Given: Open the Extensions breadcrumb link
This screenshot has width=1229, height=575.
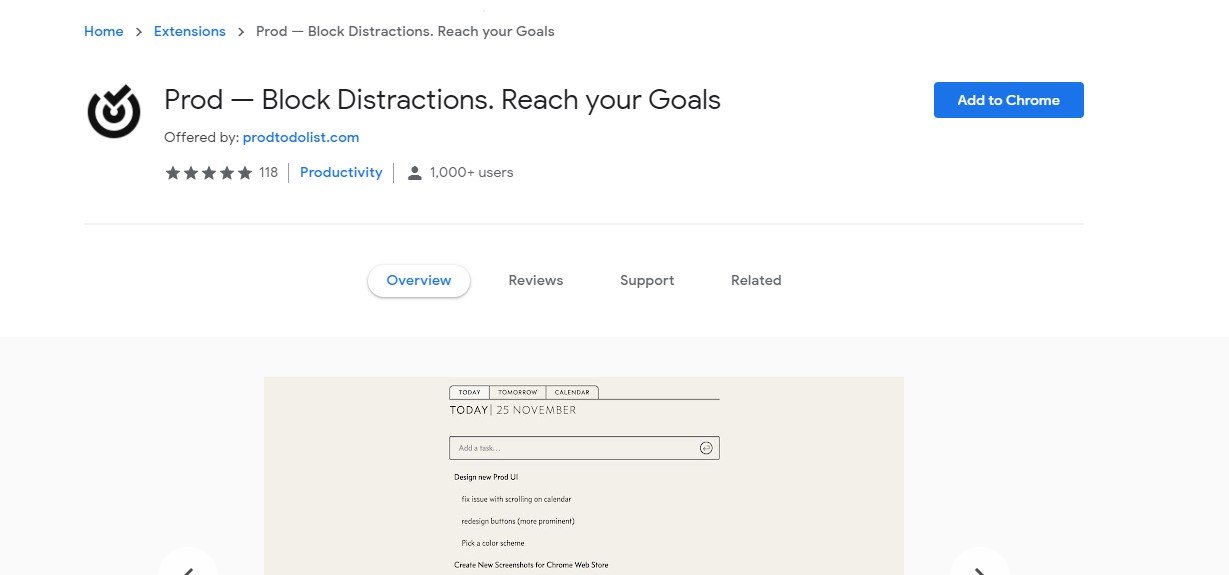Looking at the screenshot, I should [x=190, y=31].
